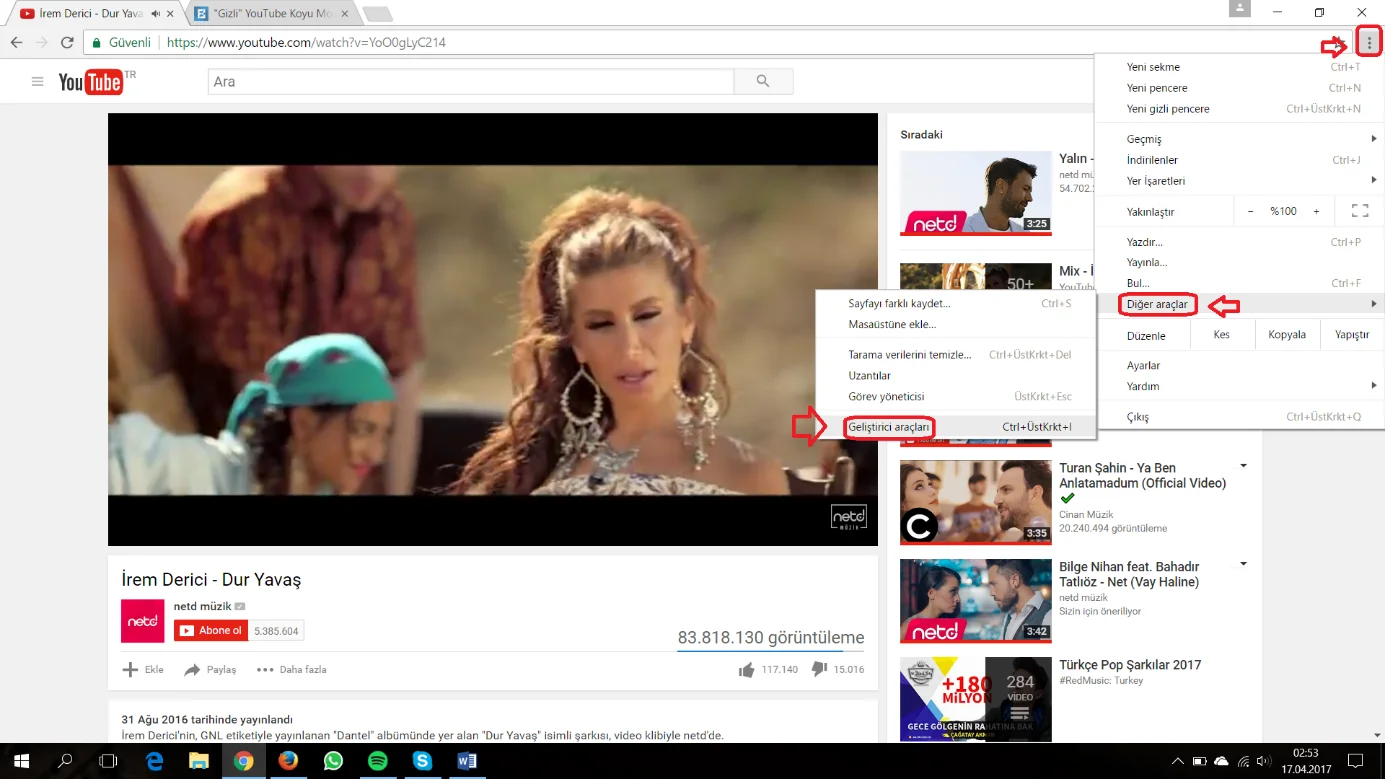Select Geliştirici araçları menu item
The width and height of the screenshot is (1385, 779).
click(889, 427)
